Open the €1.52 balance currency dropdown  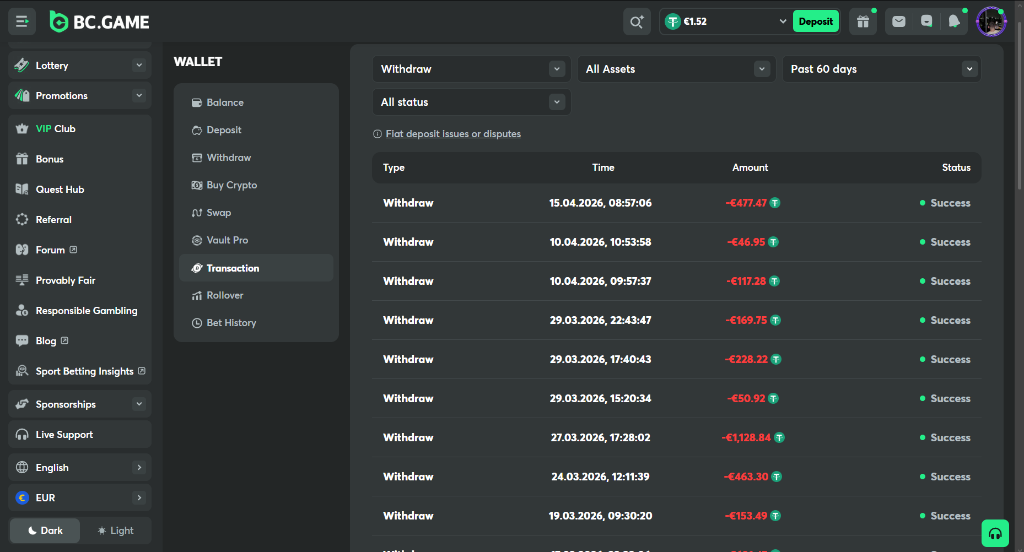pos(726,22)
